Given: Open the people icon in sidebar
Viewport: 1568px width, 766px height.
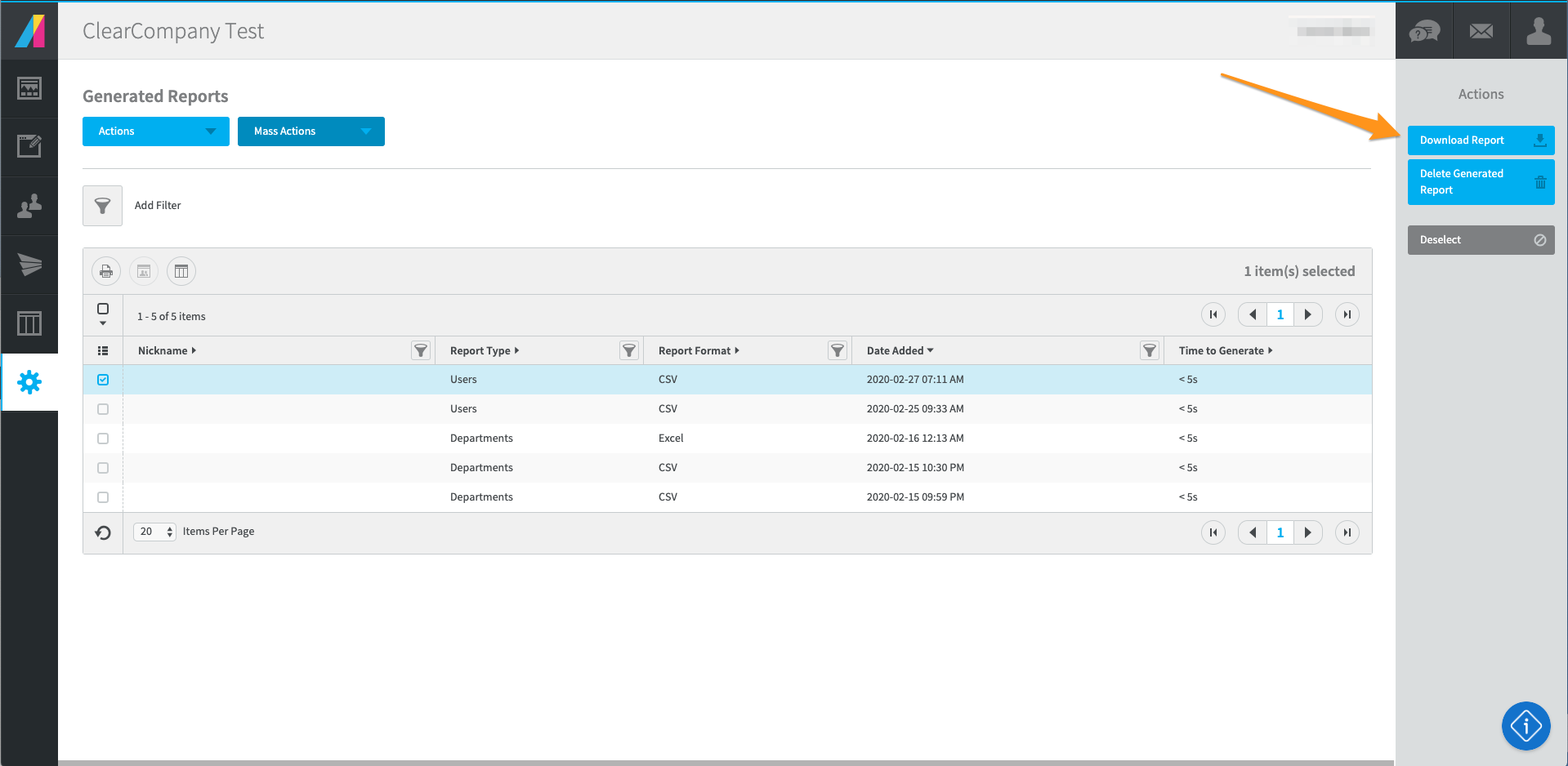Looking at the screenshot, I should 29,206.
